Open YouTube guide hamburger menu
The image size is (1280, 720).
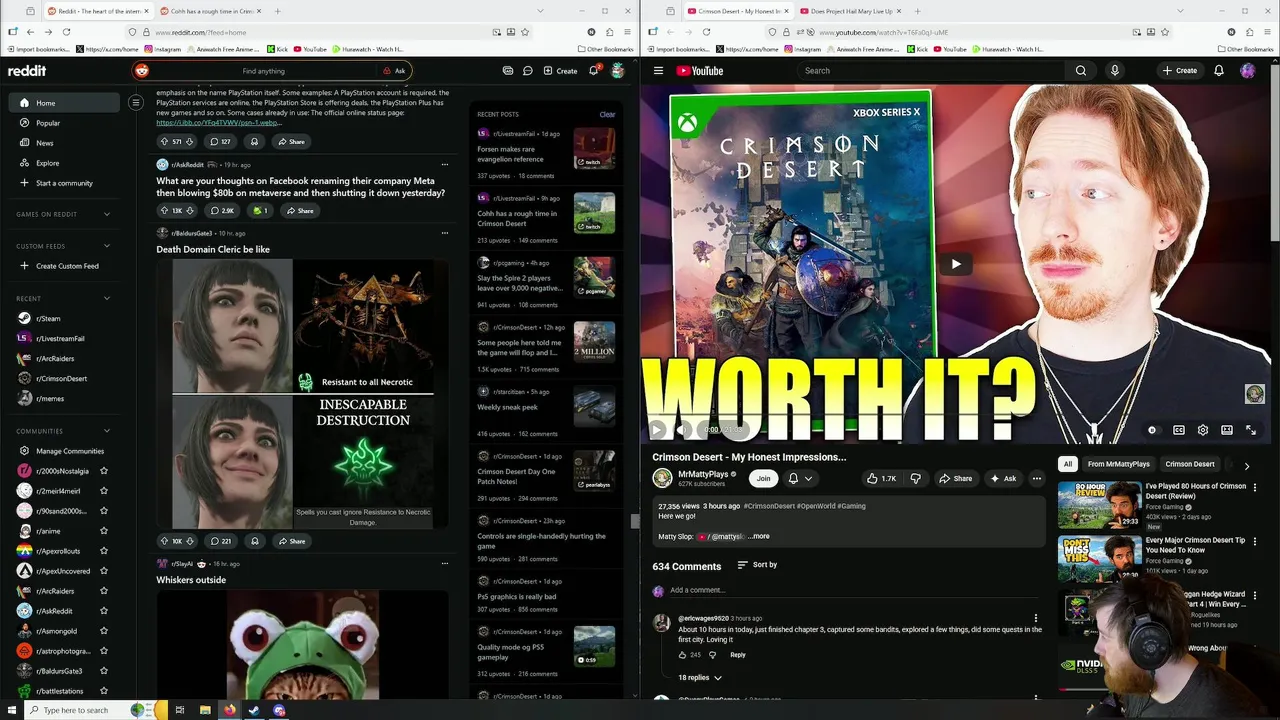(x=658, y=71)
